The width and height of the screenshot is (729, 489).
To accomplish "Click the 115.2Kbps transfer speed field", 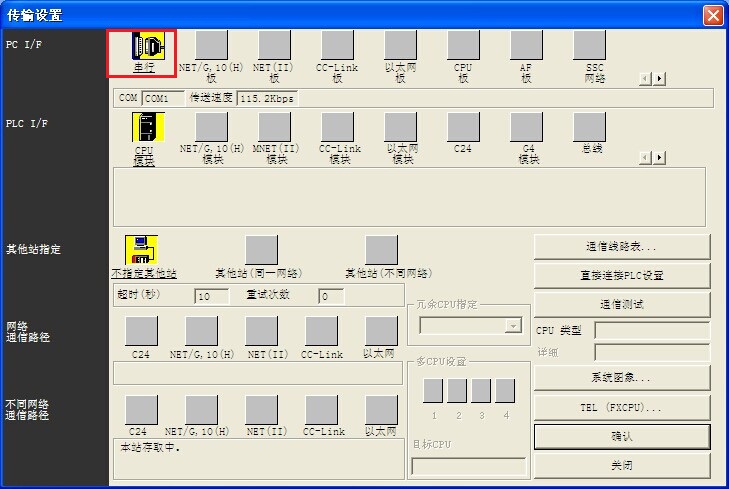I will point(267,98).
